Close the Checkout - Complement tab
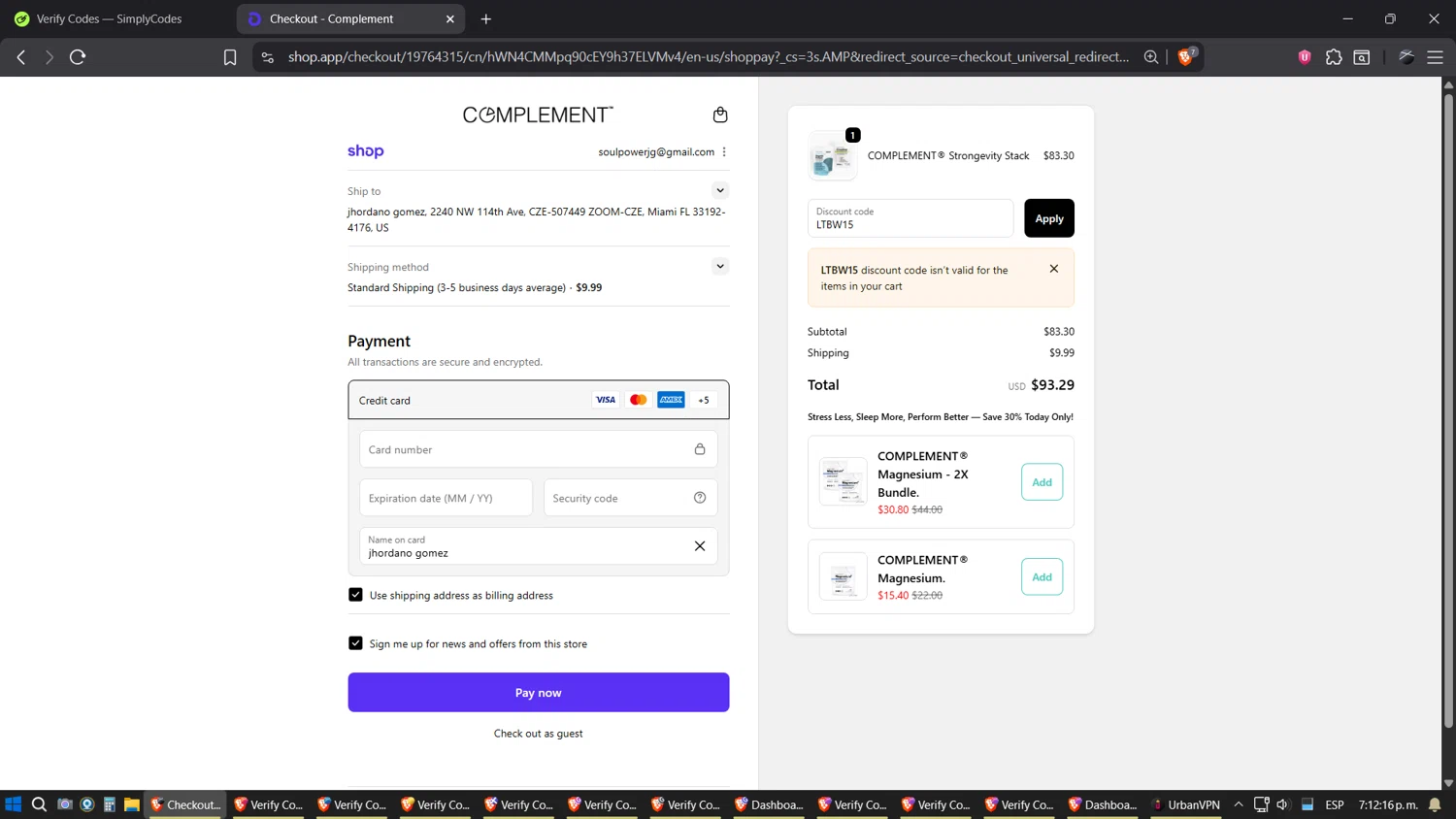1456x819 pixels. coord(449,18)
